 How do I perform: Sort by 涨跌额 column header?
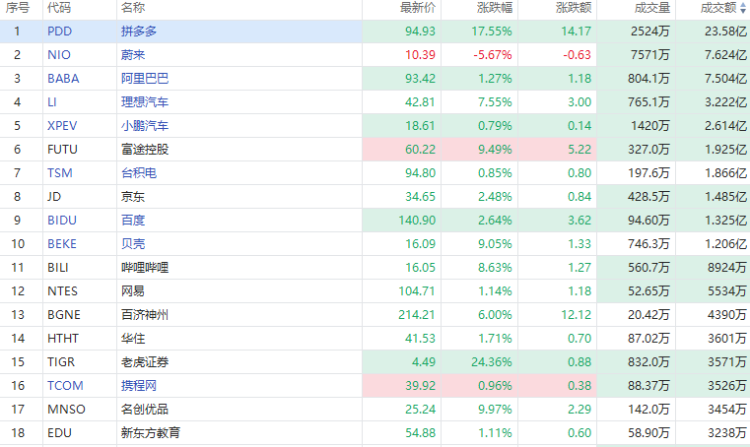[574, 8]
